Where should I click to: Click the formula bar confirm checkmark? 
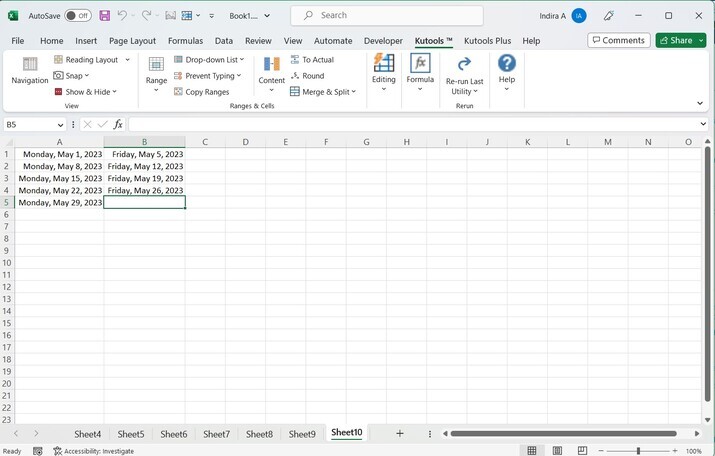tap(103, 124)
